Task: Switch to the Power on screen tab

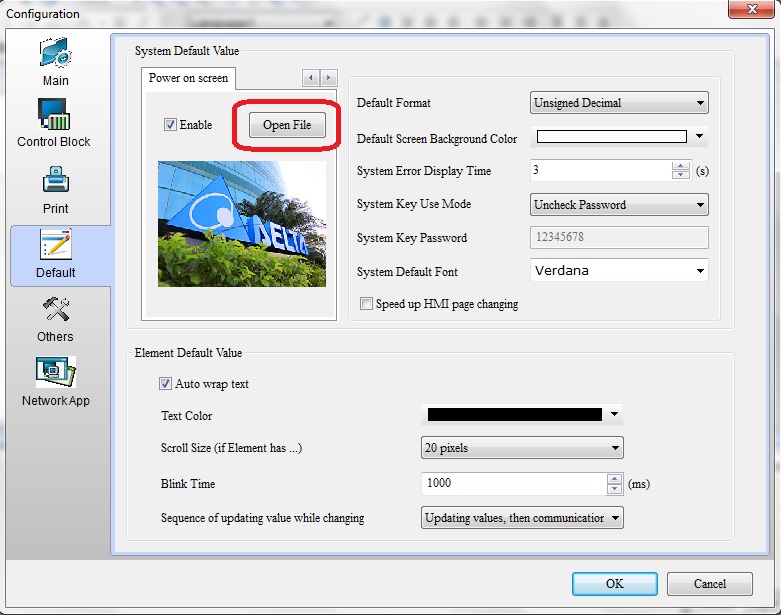Action: [188, 78]
